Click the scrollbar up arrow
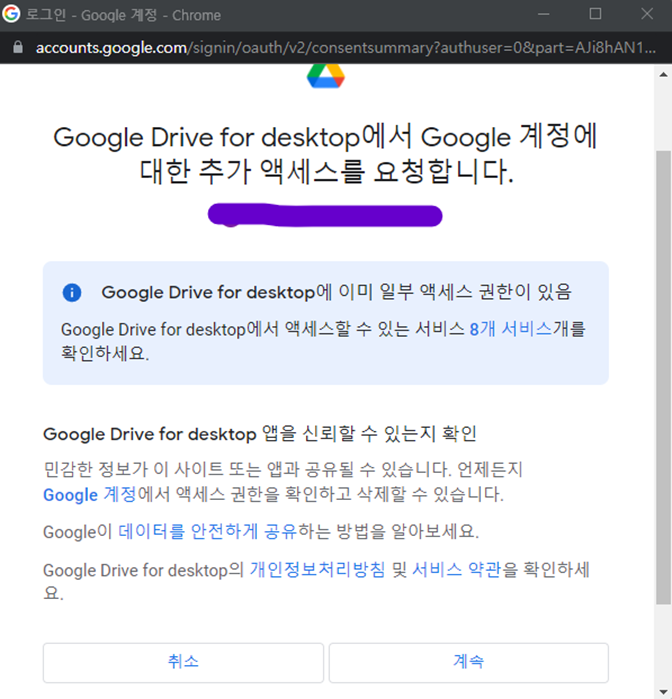 point(663,74)
